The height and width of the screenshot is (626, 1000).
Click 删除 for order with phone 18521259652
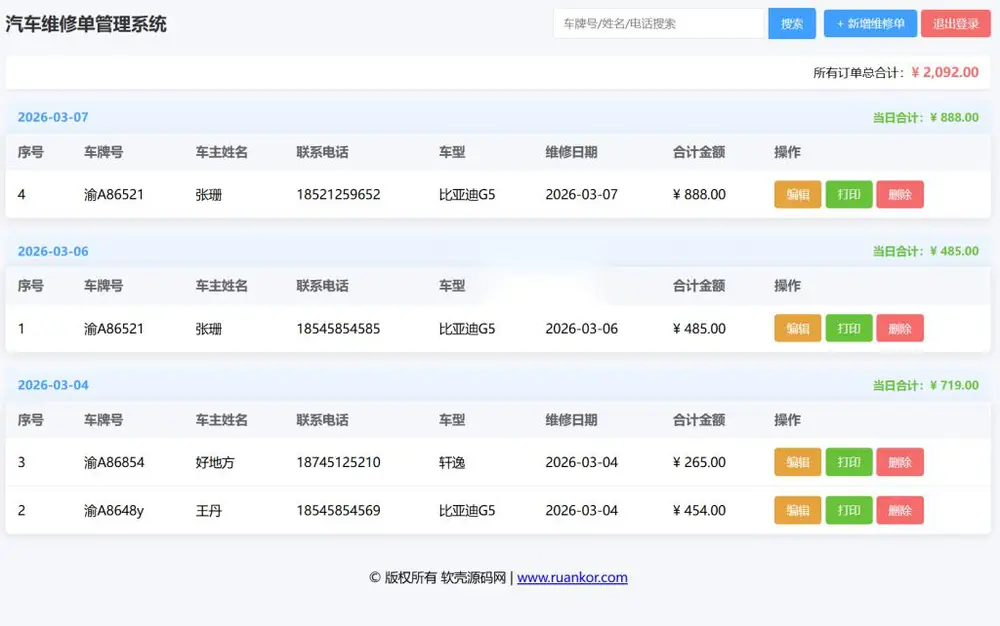(900, 194)
